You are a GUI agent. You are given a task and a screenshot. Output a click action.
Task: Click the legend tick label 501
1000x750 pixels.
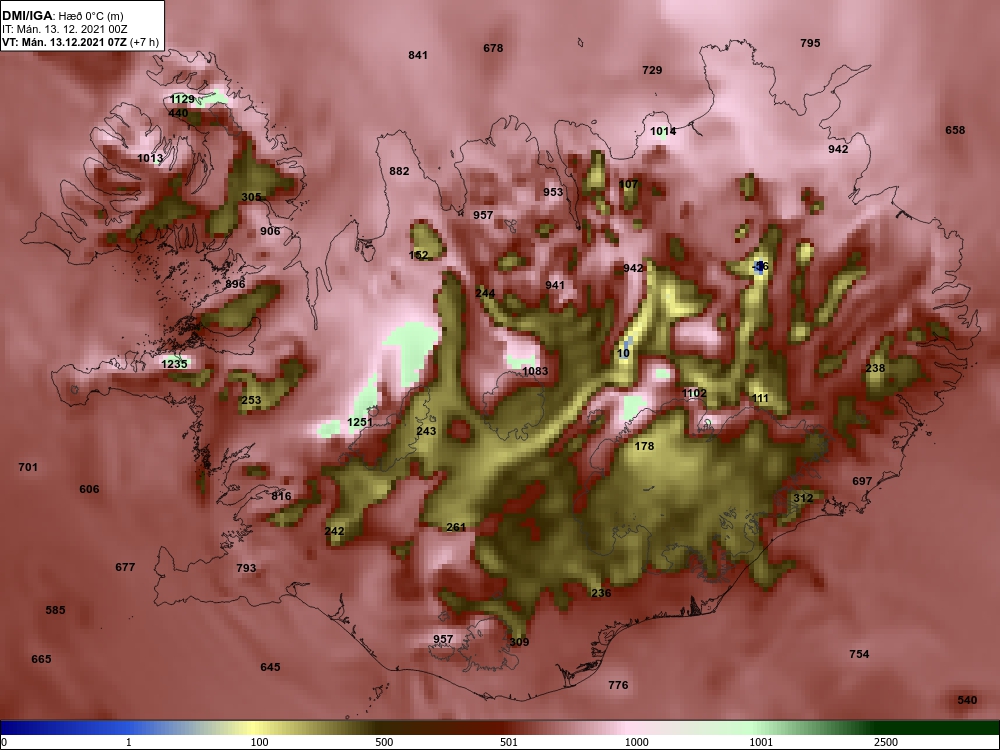pos(509,742)
